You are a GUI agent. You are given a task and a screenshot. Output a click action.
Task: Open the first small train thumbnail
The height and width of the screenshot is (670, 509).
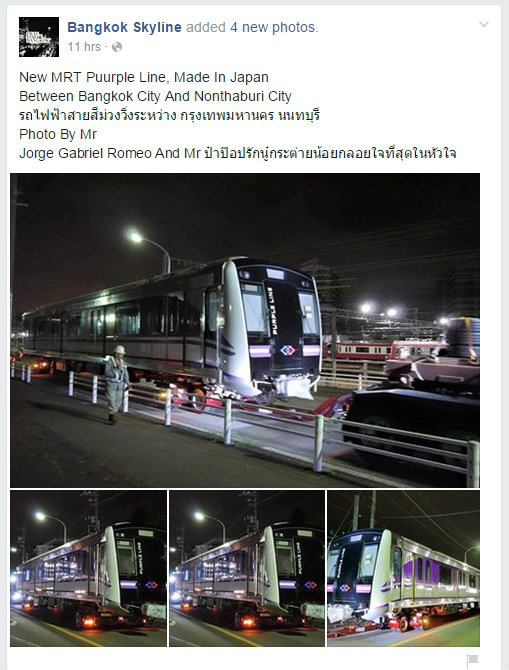pos(88,568)
